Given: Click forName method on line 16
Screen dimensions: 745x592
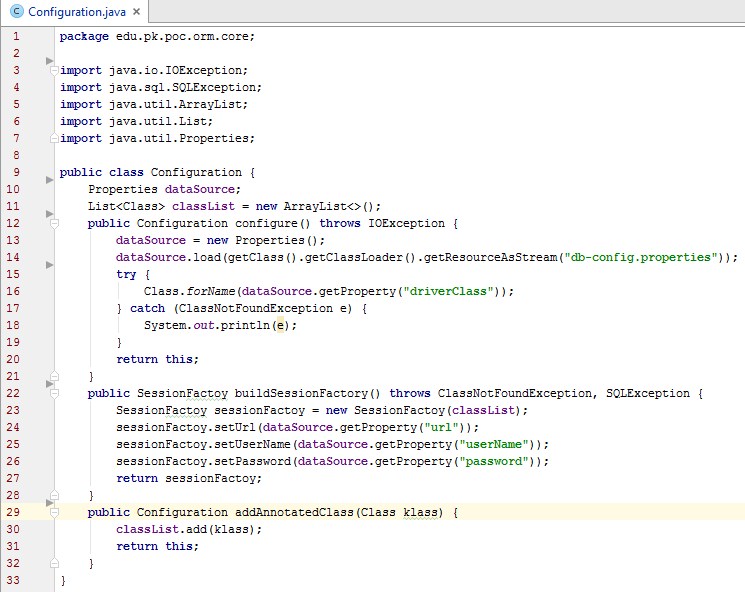Looking at the screenshot, I should click(210, 291).
